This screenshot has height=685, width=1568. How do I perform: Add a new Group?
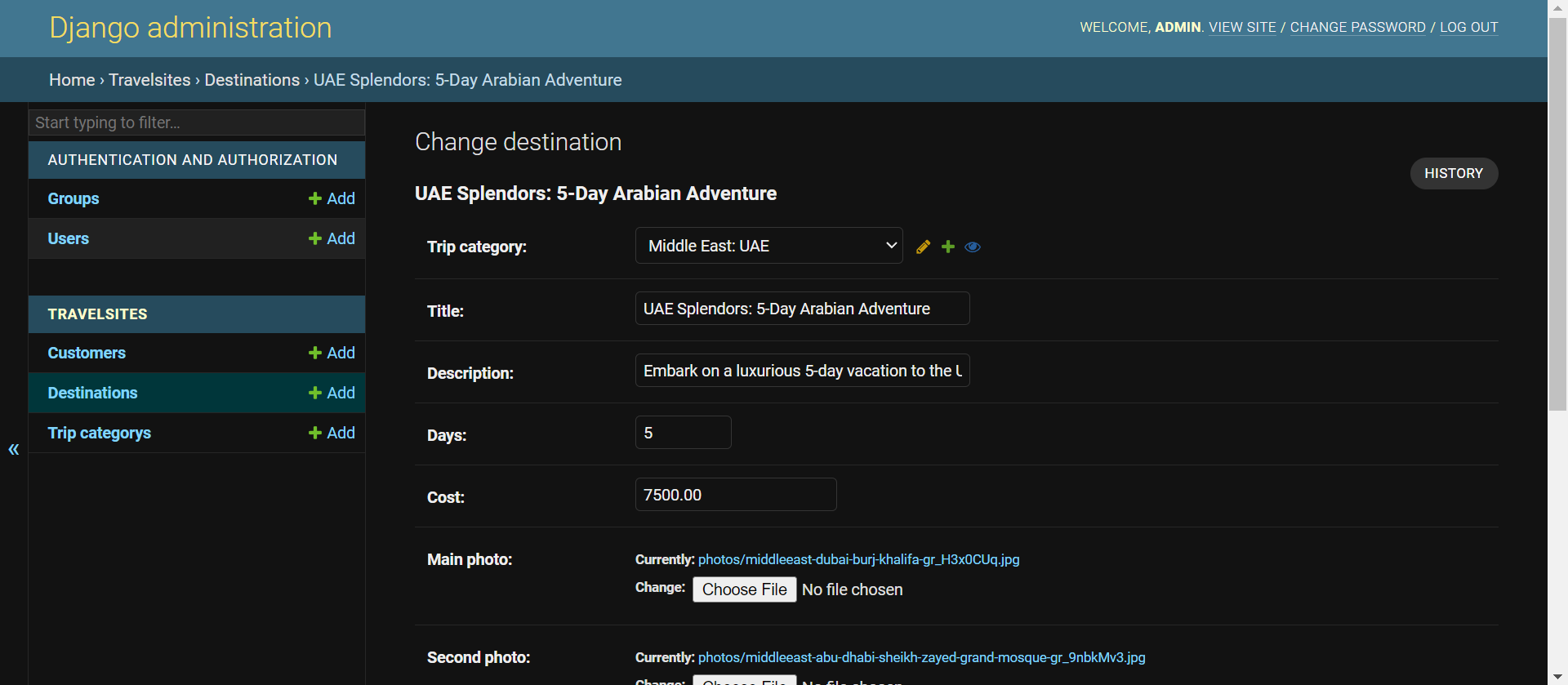click(332, 198)
